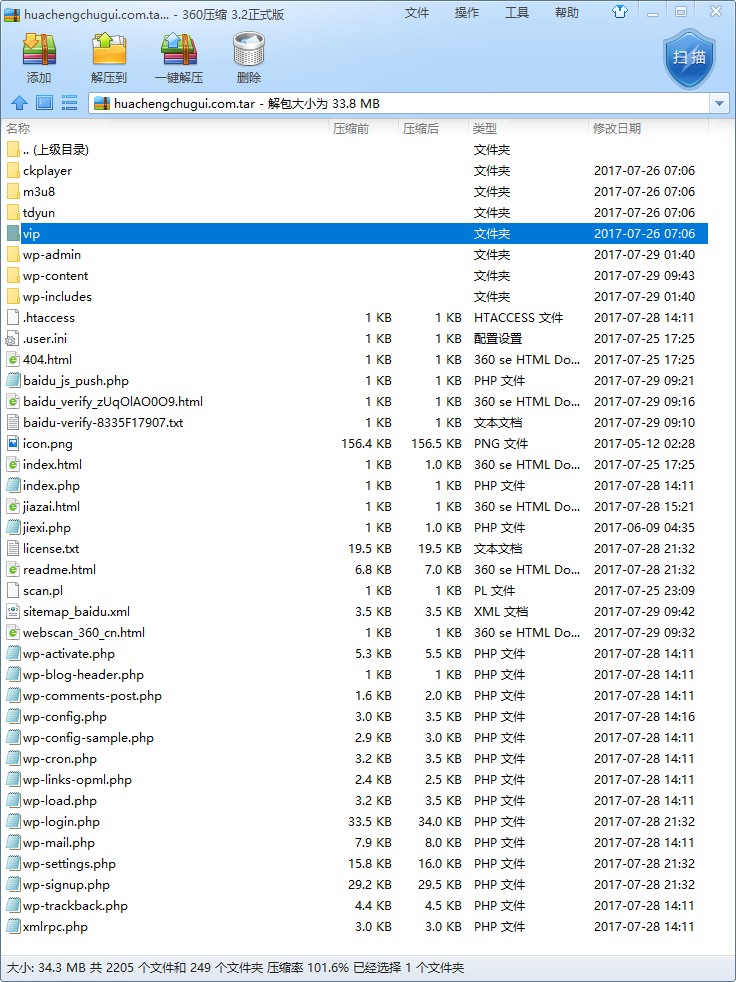This screenshot has height=982, width=736.
Task: Select file wp-login.php
Action: tap(355, 821)
